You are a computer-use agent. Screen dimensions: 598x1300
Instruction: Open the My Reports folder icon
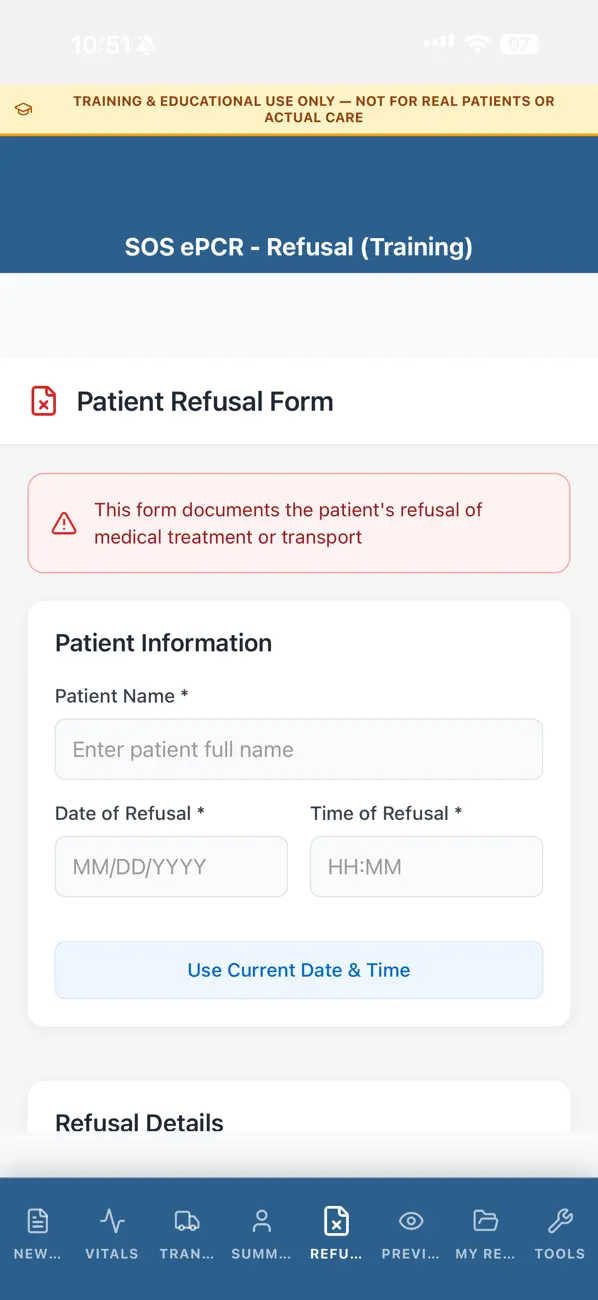[x=485, y=1220]
